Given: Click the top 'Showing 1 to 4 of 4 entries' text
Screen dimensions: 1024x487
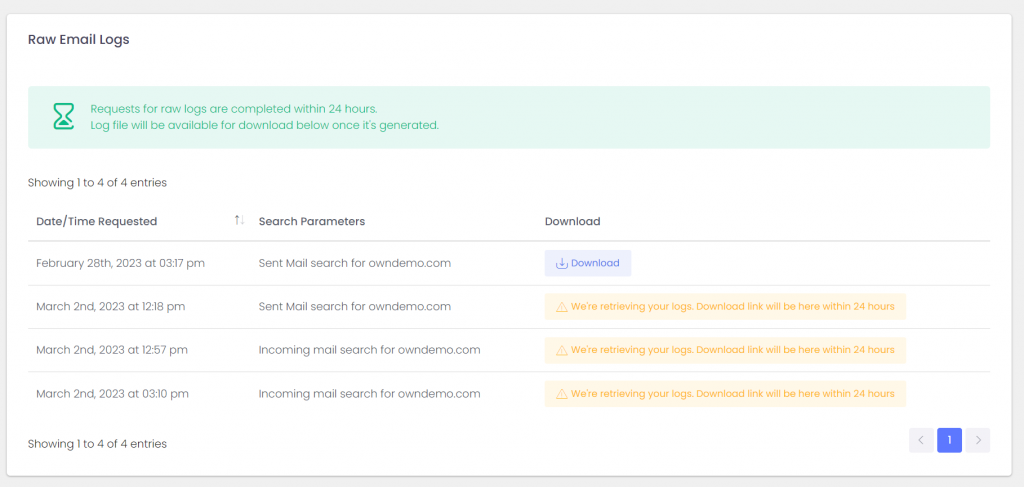Looking at the screenshot, I should coord(97,183).
